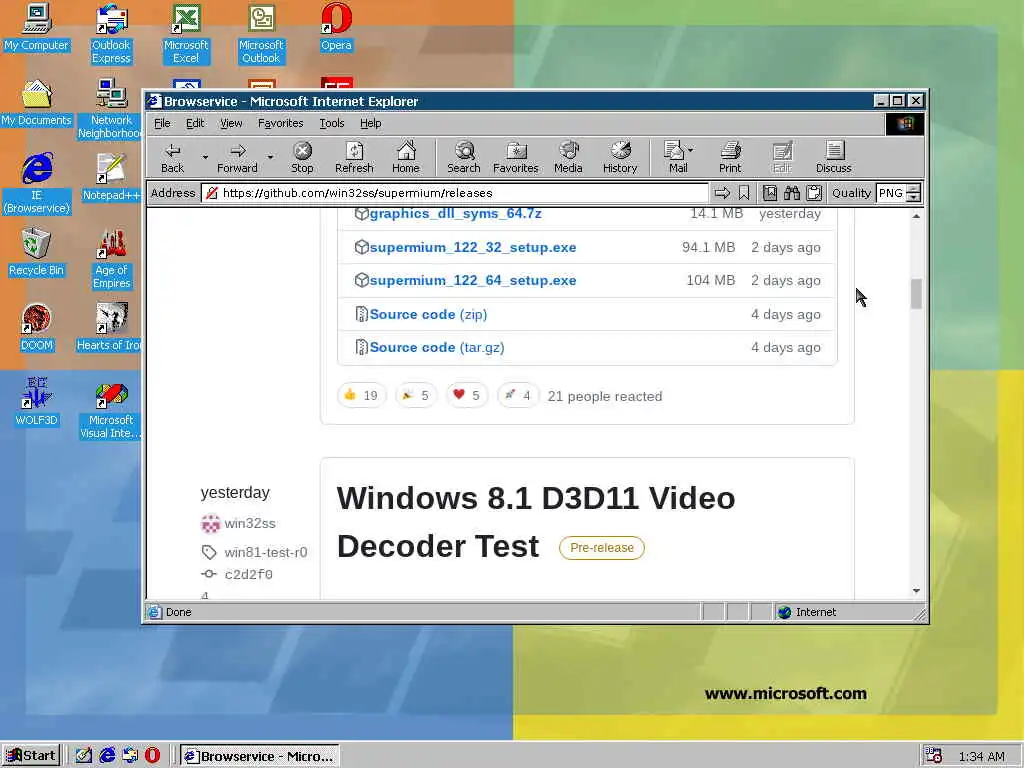Go to Home page icon
The image size is (1024, 768).
pos(406,157)
